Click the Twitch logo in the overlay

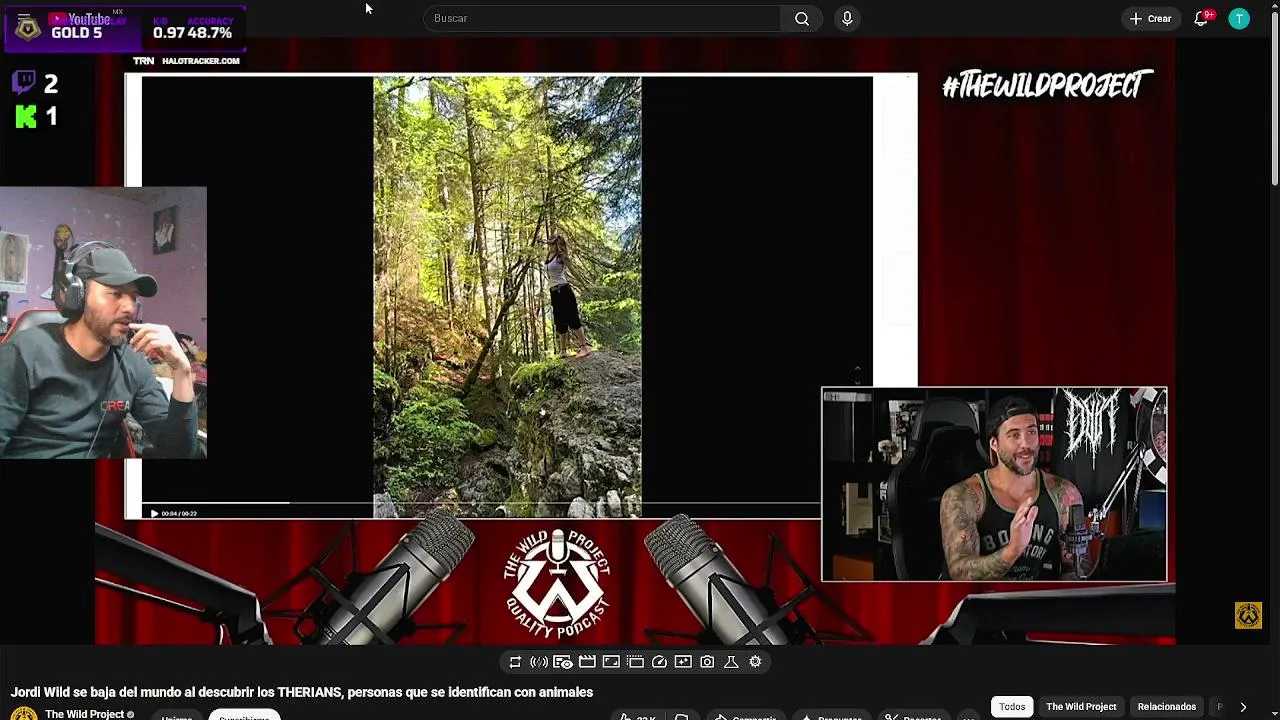(25, 83)
